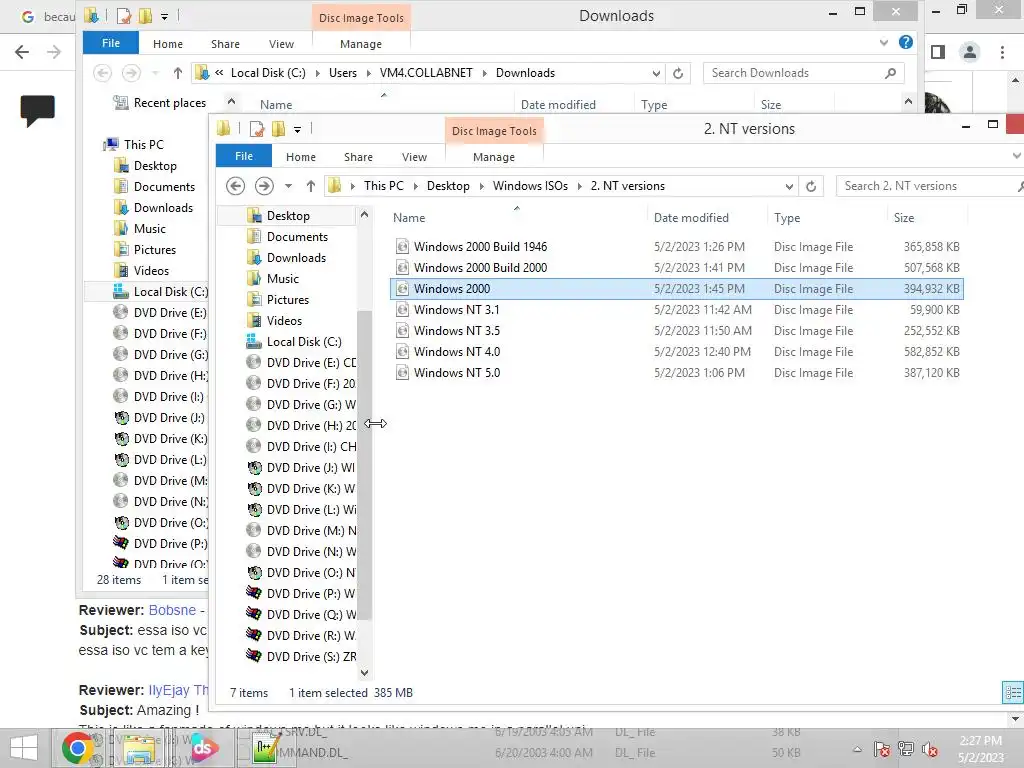Customize Quick Access Toolbar in NT versions
Image resolution: width=1024 pixels, height=768 pixels.
[297, 129]
